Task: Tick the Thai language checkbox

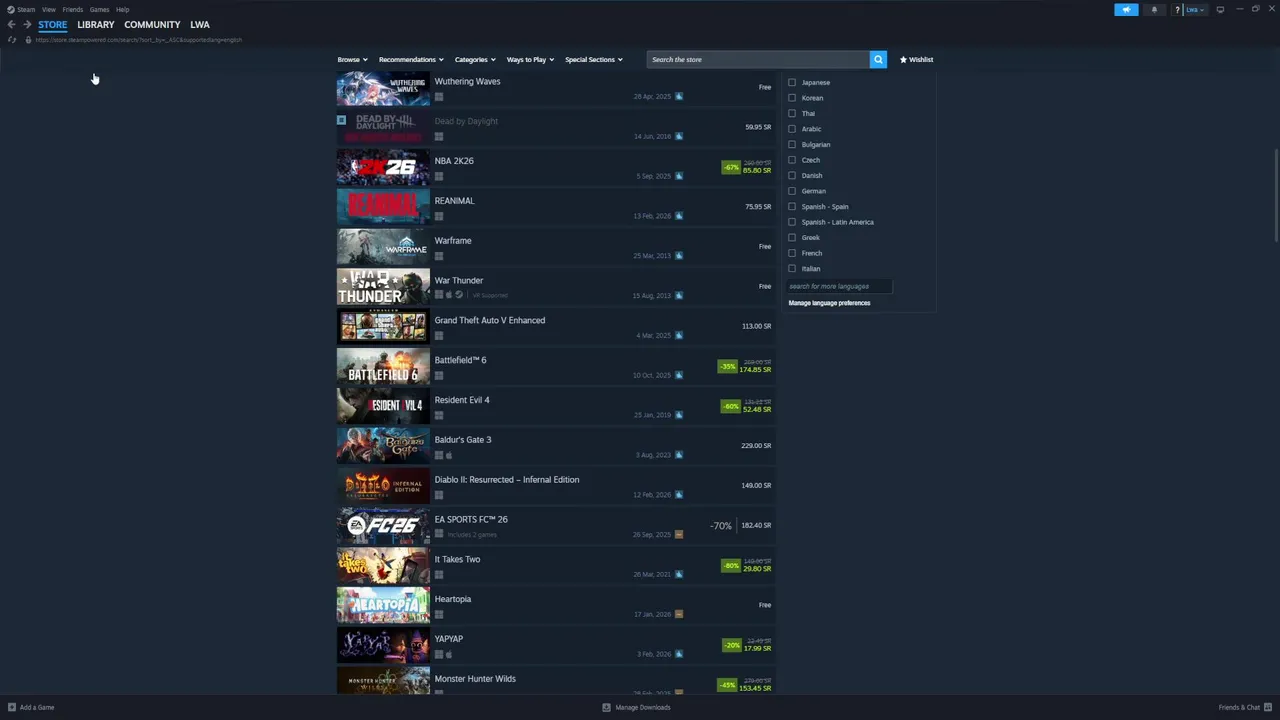Action: tap(792, 113)
